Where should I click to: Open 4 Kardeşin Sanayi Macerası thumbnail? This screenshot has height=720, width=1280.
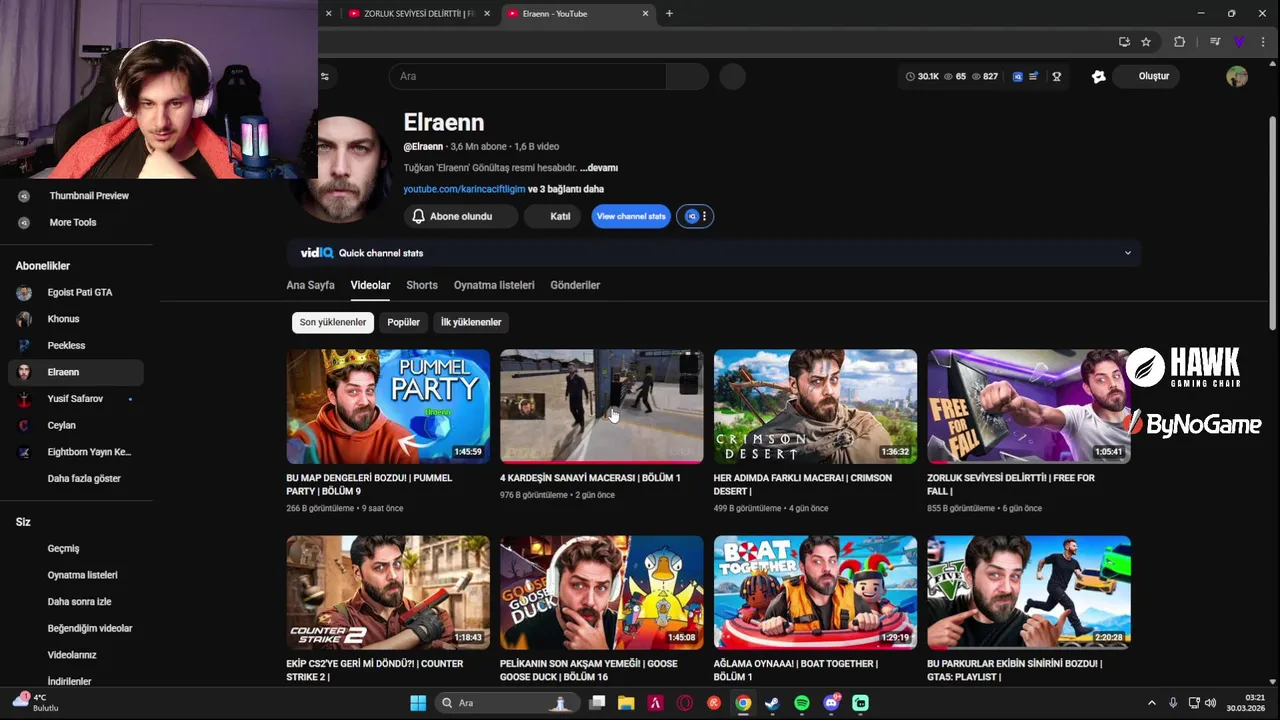click(602, 406)
